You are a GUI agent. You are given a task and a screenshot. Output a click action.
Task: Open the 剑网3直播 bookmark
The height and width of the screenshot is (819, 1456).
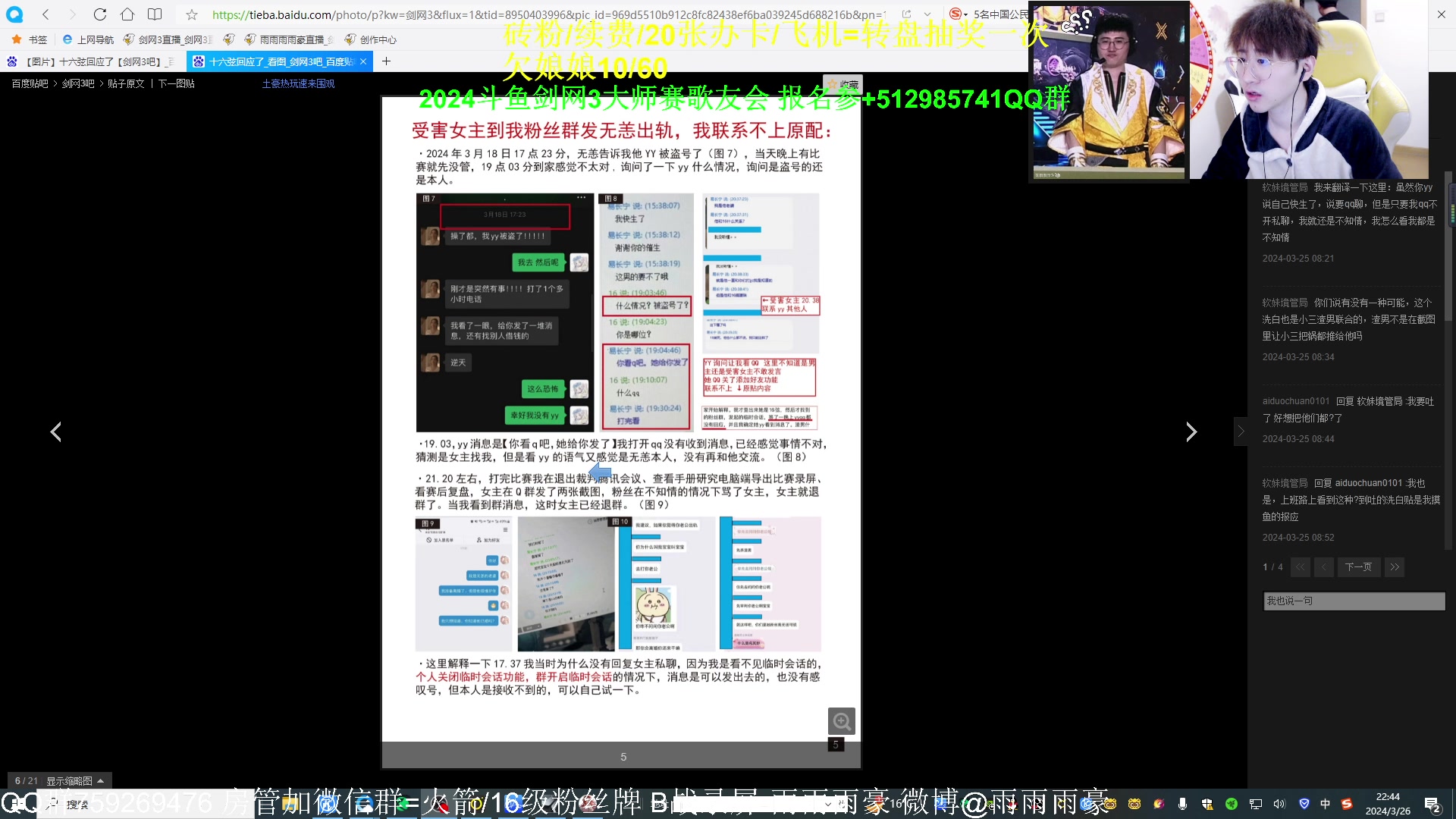pos(168,39)
